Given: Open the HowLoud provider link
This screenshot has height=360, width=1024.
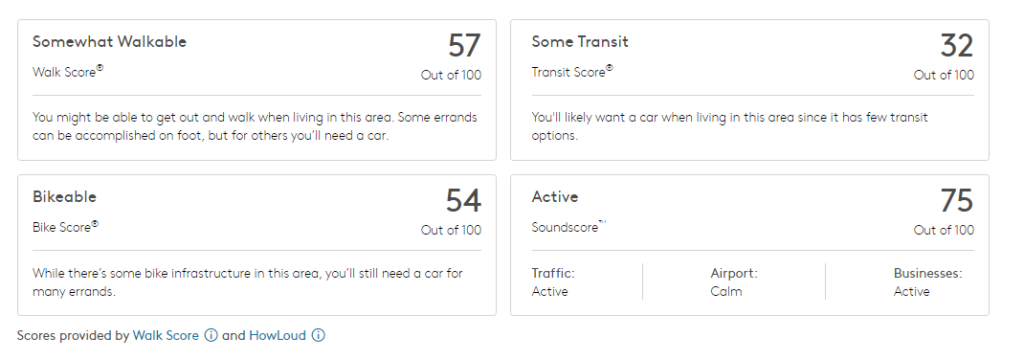Looking at the screenshot, I should pos(277,335).
